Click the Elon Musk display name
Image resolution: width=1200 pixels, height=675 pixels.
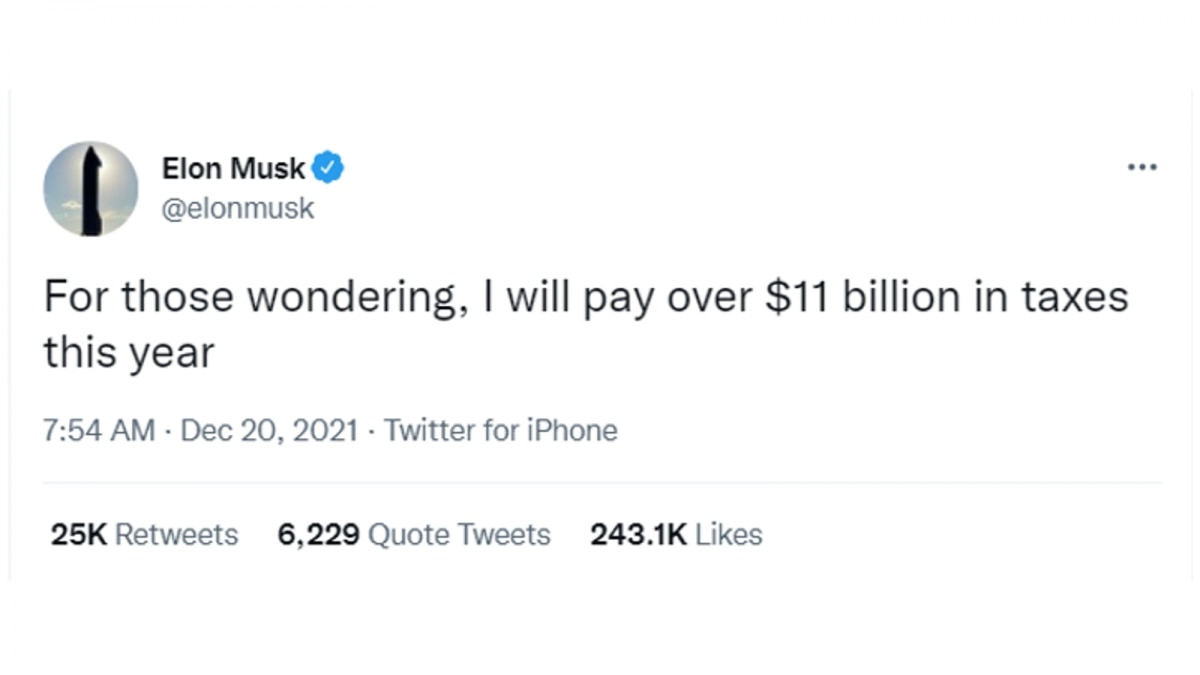point(233,169)
